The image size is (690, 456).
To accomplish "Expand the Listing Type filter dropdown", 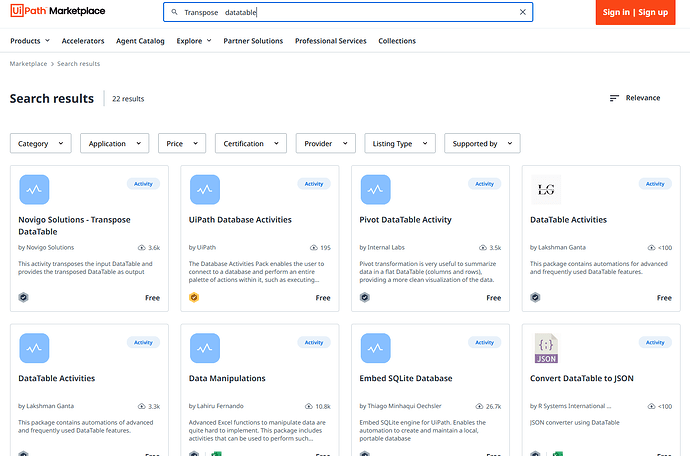I will [400, 143].
